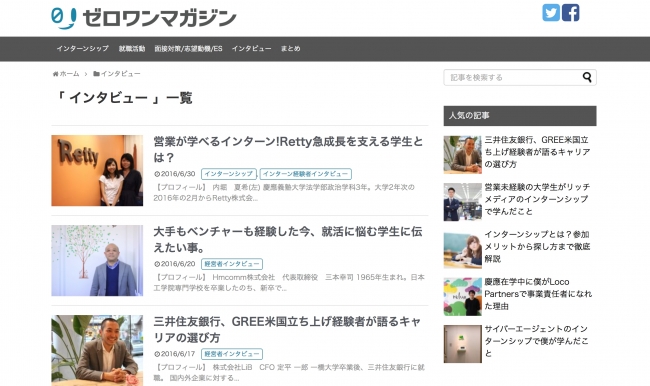The image size is (650, 386).
Task: Open popular article サイバーエージェントのインターンシップ
Action: click(536, 341)
